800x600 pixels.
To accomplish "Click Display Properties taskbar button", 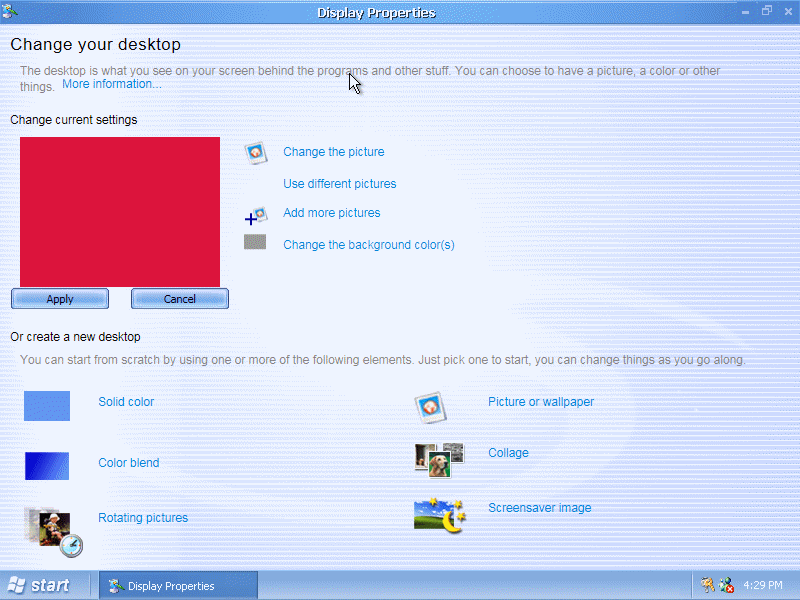I will [178, 586].
